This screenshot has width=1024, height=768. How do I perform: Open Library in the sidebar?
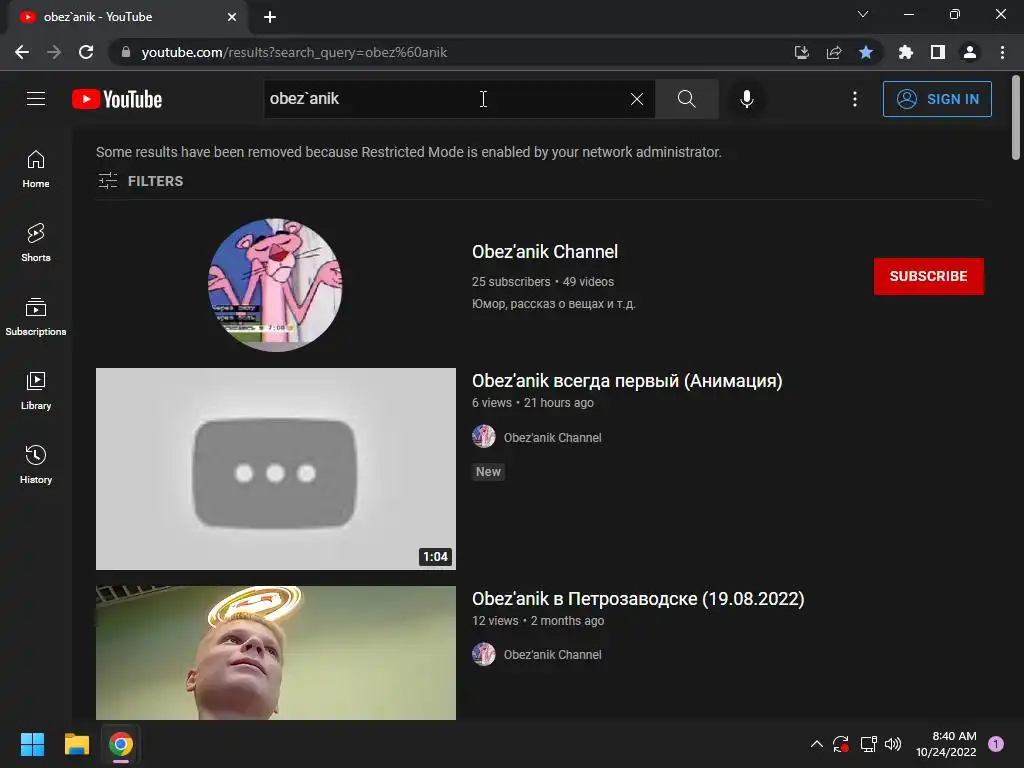[x=36, y=391]
